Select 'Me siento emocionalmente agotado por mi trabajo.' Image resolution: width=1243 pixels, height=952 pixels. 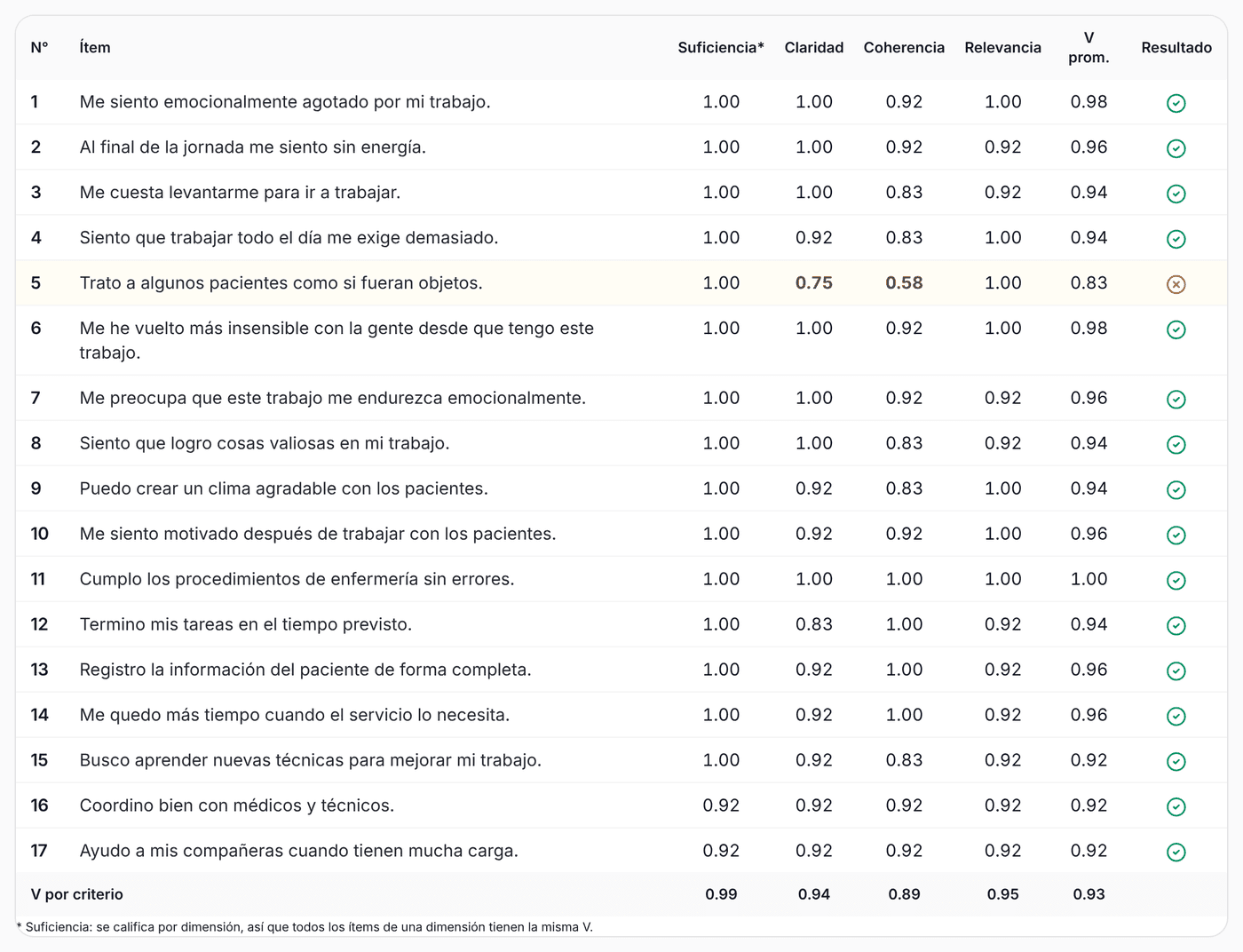coord(285,101)
